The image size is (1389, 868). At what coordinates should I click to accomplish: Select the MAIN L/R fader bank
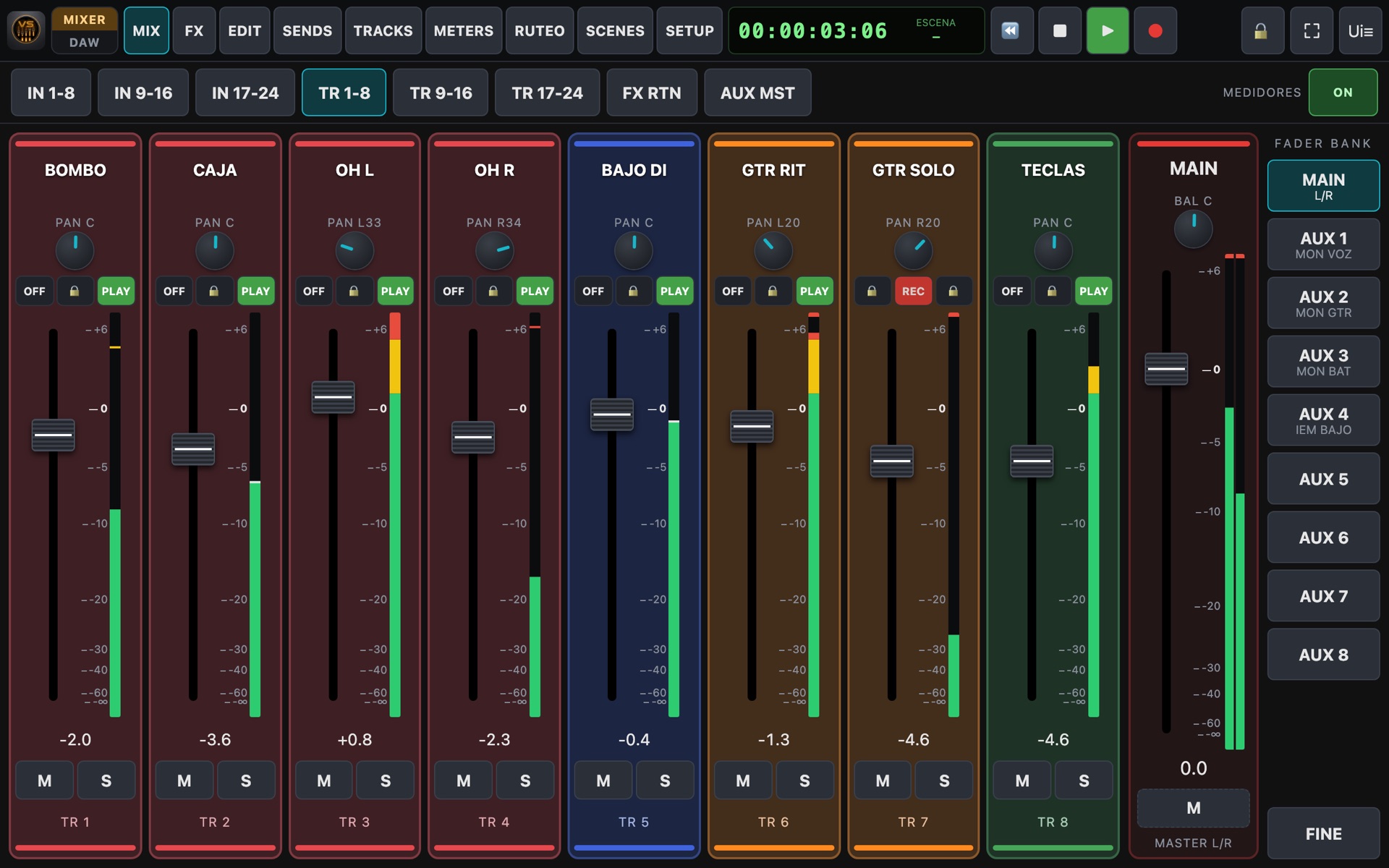(x=1323, y=186)
